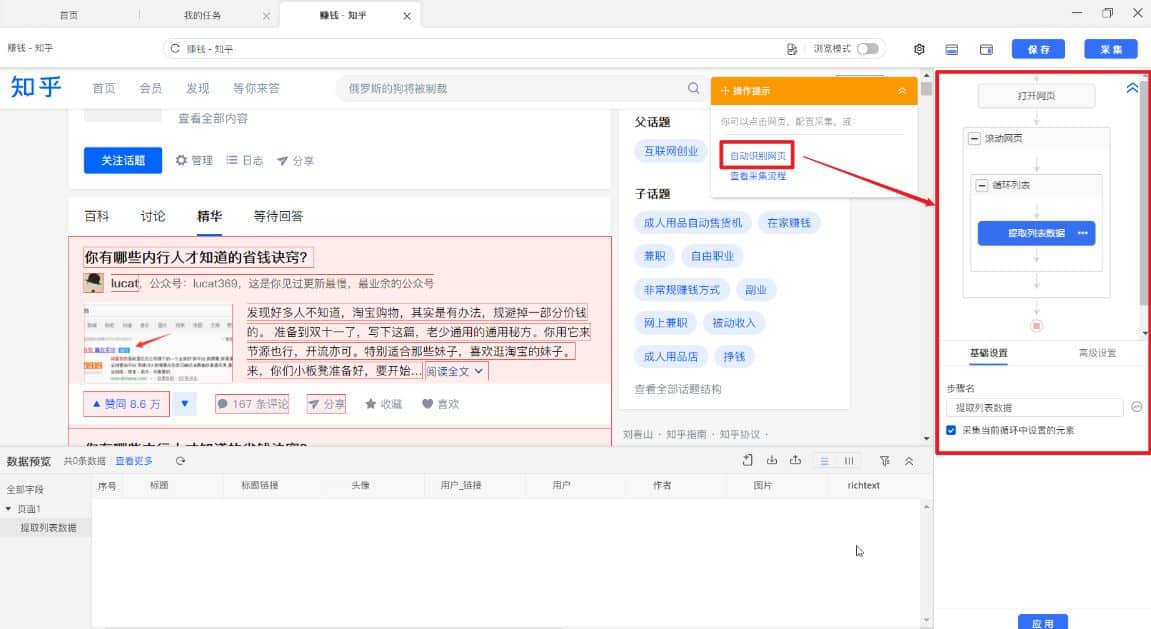Refresh the data preview results

click(x=178, y=461)
